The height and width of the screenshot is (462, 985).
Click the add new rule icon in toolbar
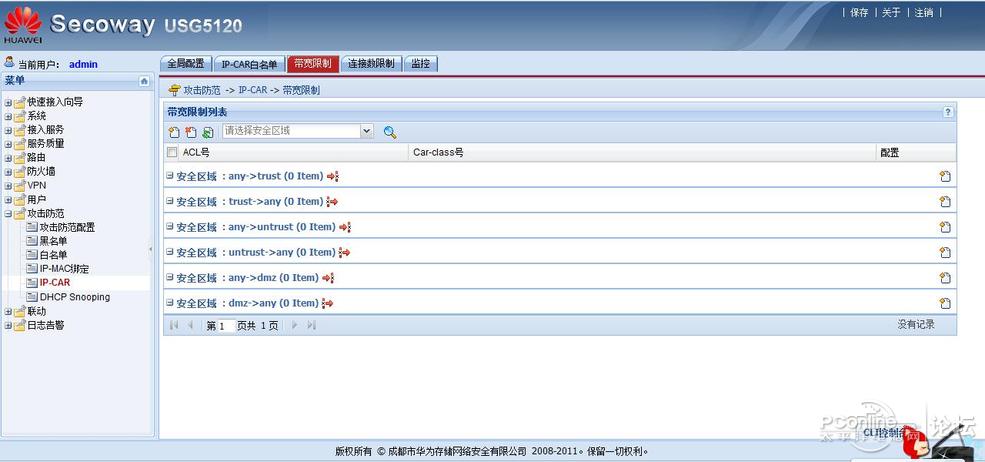[175, 132]
